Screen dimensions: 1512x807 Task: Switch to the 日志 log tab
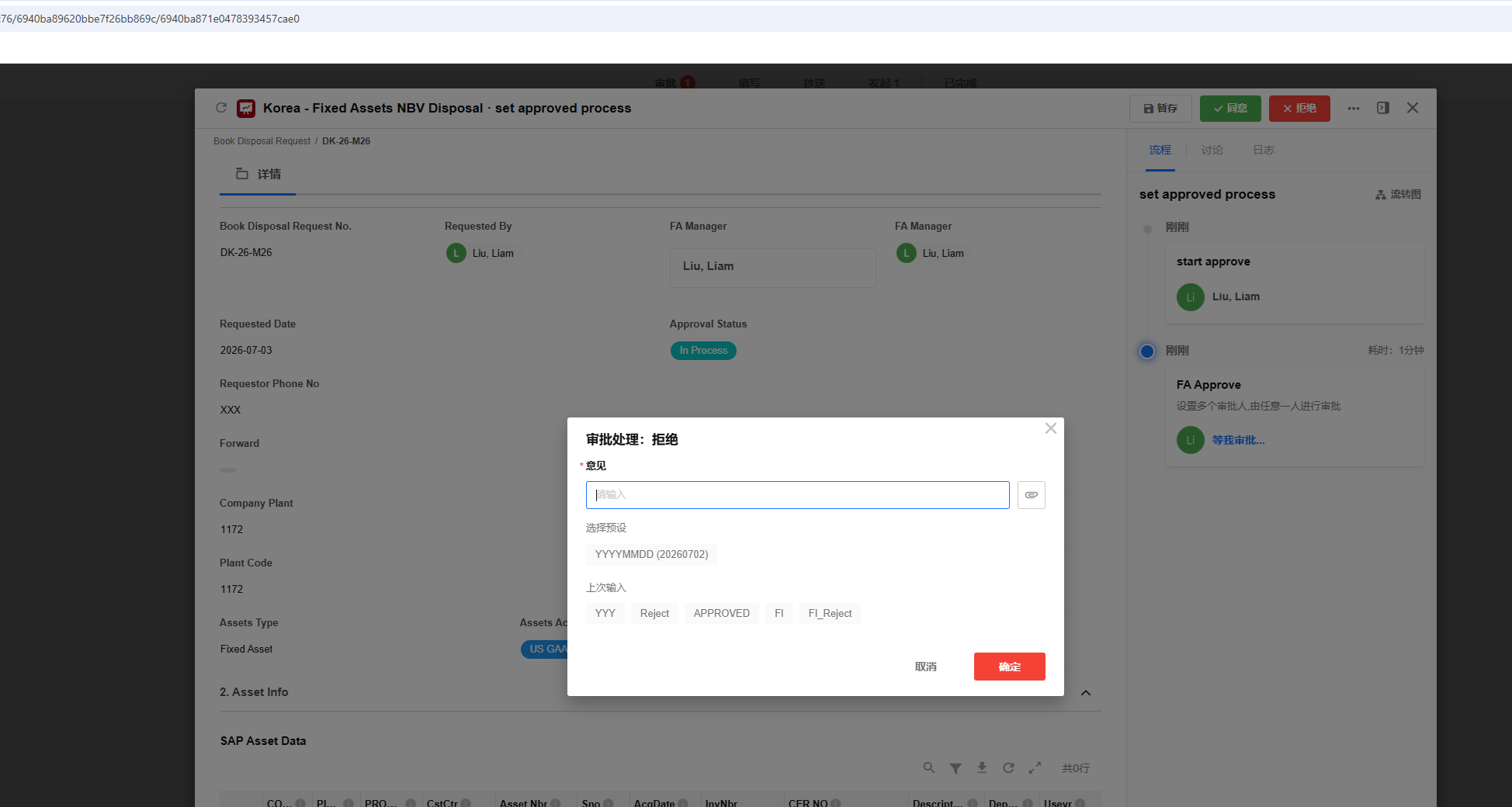click(x=1264, y=150)
